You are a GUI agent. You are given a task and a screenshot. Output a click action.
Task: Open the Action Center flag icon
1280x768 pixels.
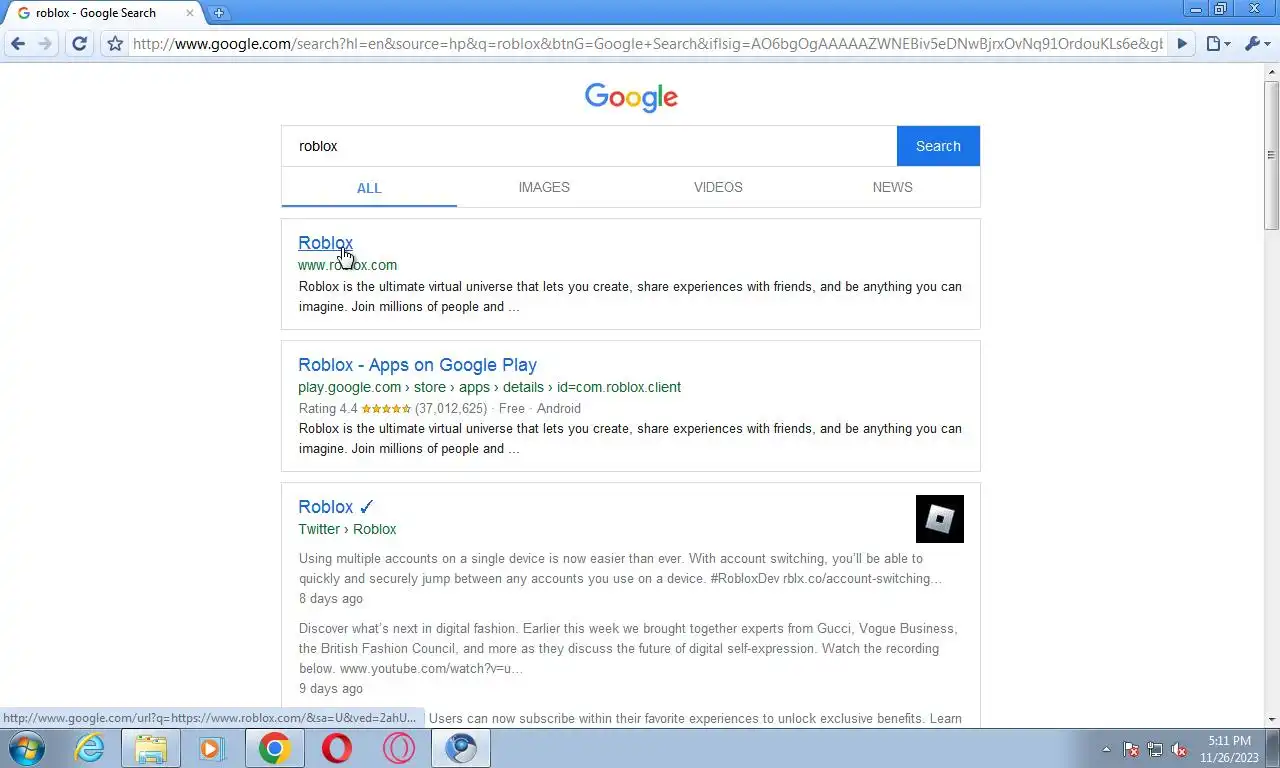[1131, 749]
